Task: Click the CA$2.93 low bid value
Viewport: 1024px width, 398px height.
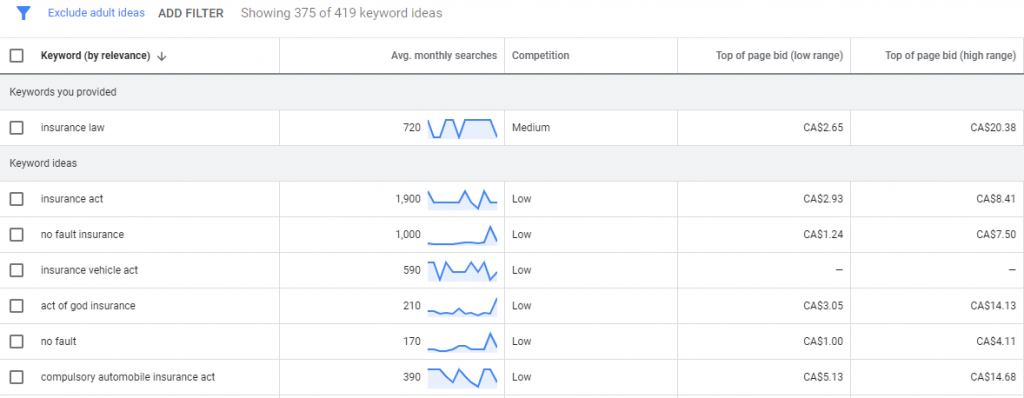Action: 823,199
